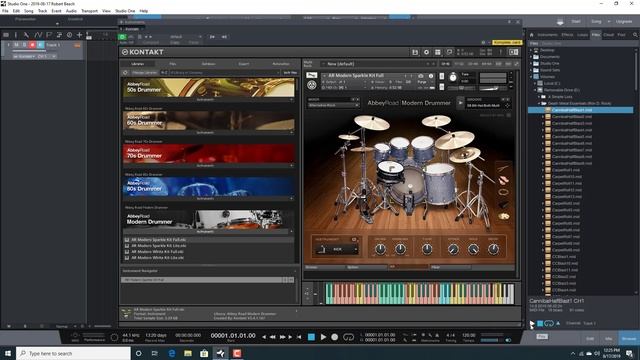640x360 pixels.
Task: Click the Browse button at bottom right
Action: (x=629, y=339)
